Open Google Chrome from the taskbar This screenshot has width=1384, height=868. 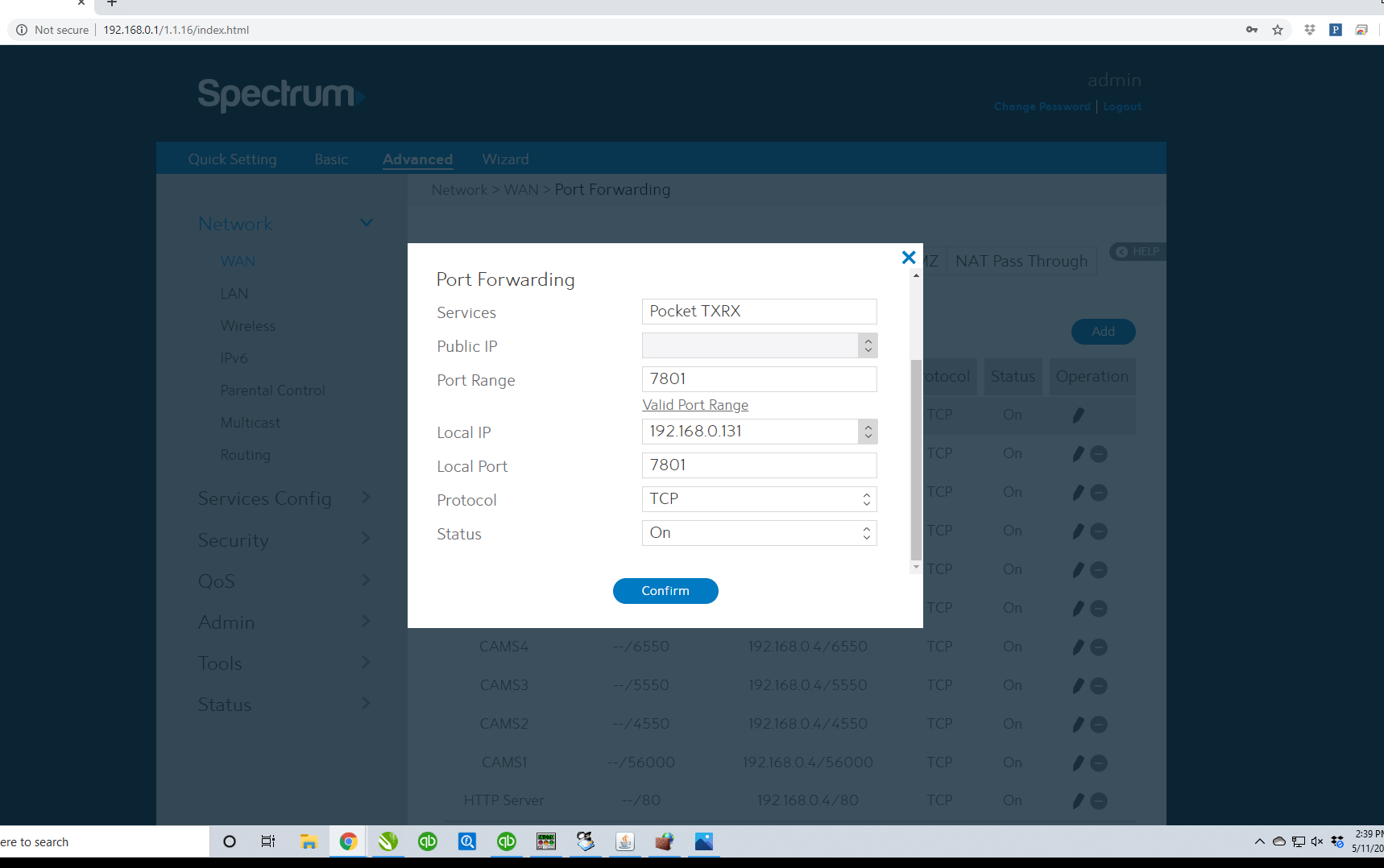348,841
